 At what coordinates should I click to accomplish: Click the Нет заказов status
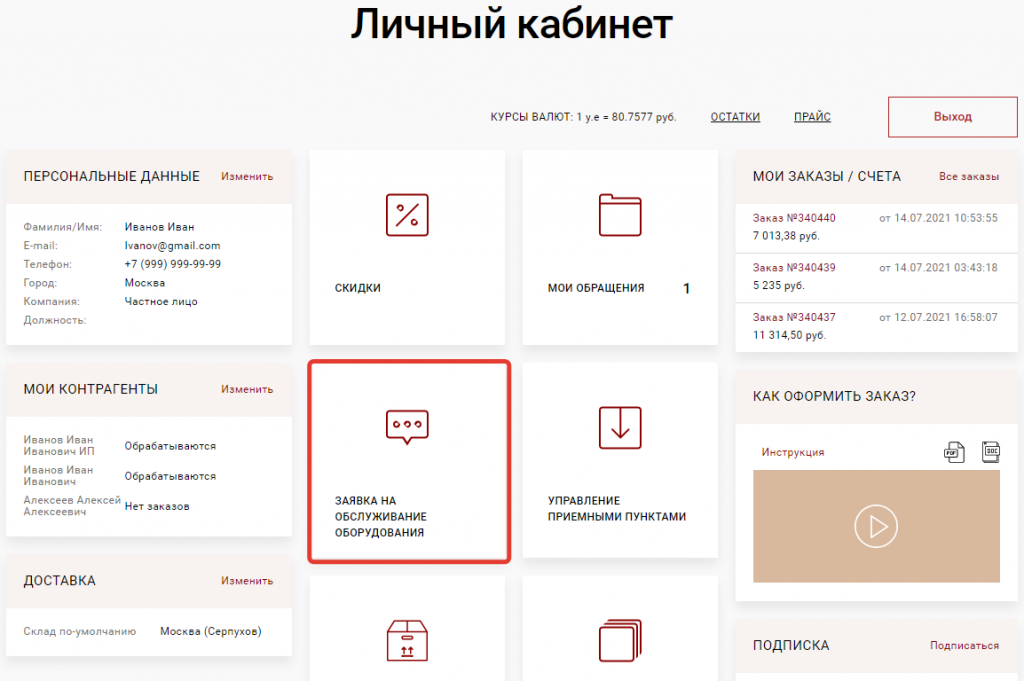point(157,506)
